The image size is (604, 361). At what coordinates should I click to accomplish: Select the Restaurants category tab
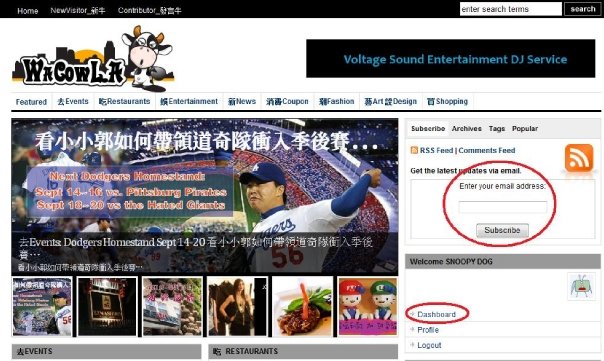coord(124,101)
